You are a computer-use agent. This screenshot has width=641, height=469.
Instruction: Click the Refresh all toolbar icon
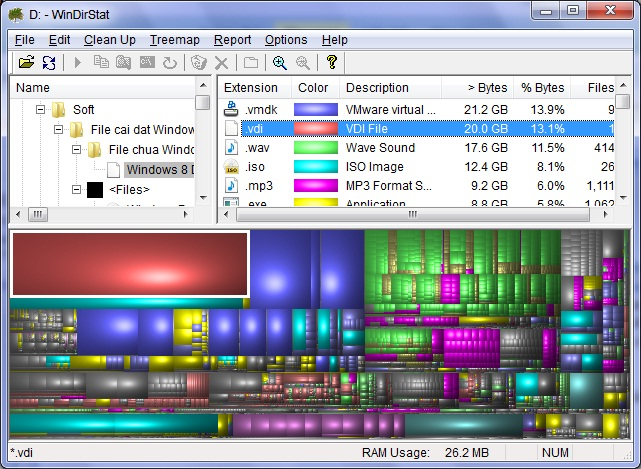pyautogui.click(x=49, y=63)
